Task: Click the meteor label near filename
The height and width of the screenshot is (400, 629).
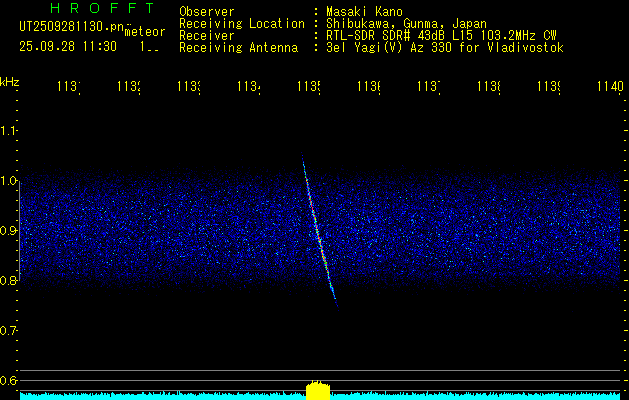Action: 145,32
